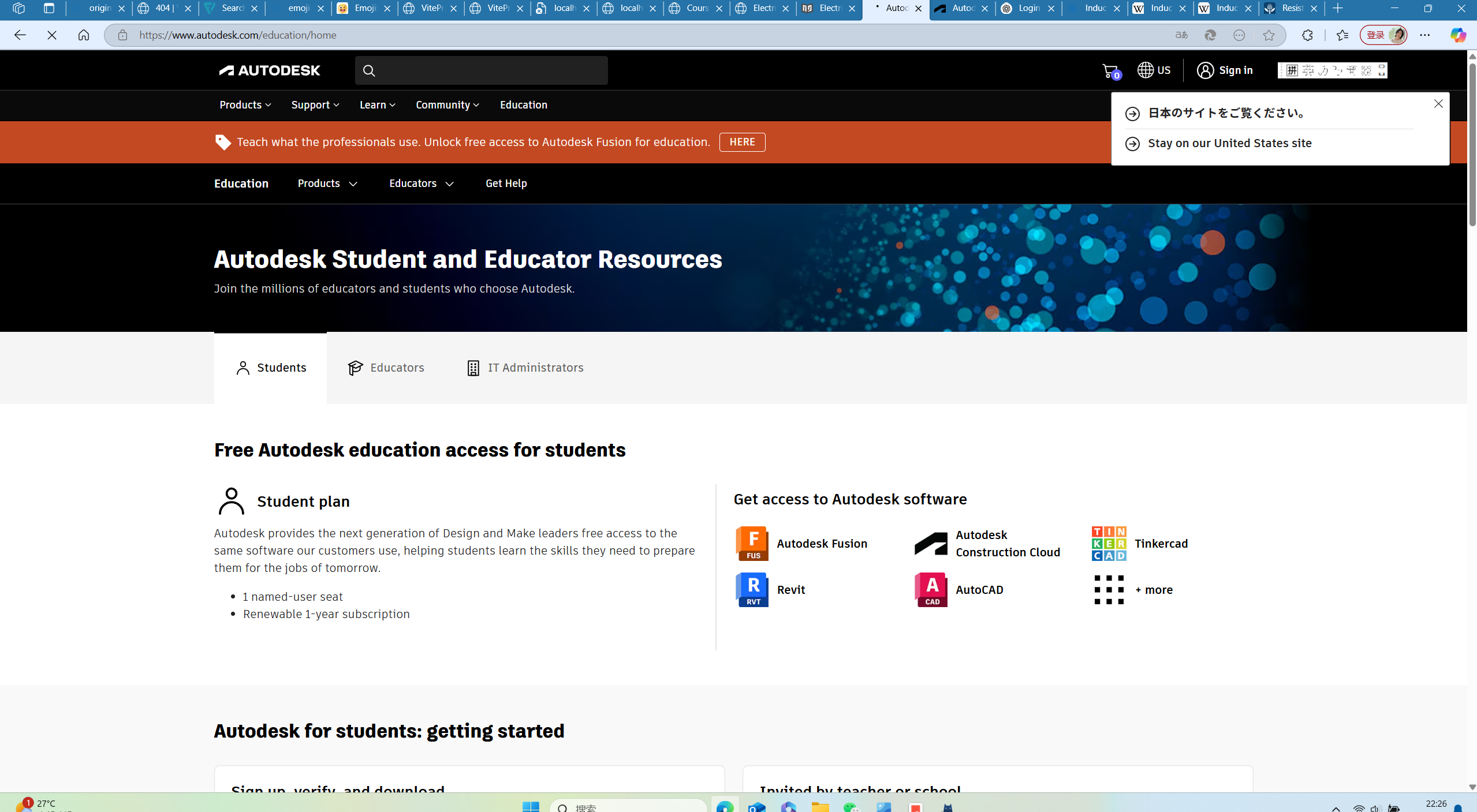Expand the Products top nav dropdown
The image size is (1477, 812).
pos(245,105)
